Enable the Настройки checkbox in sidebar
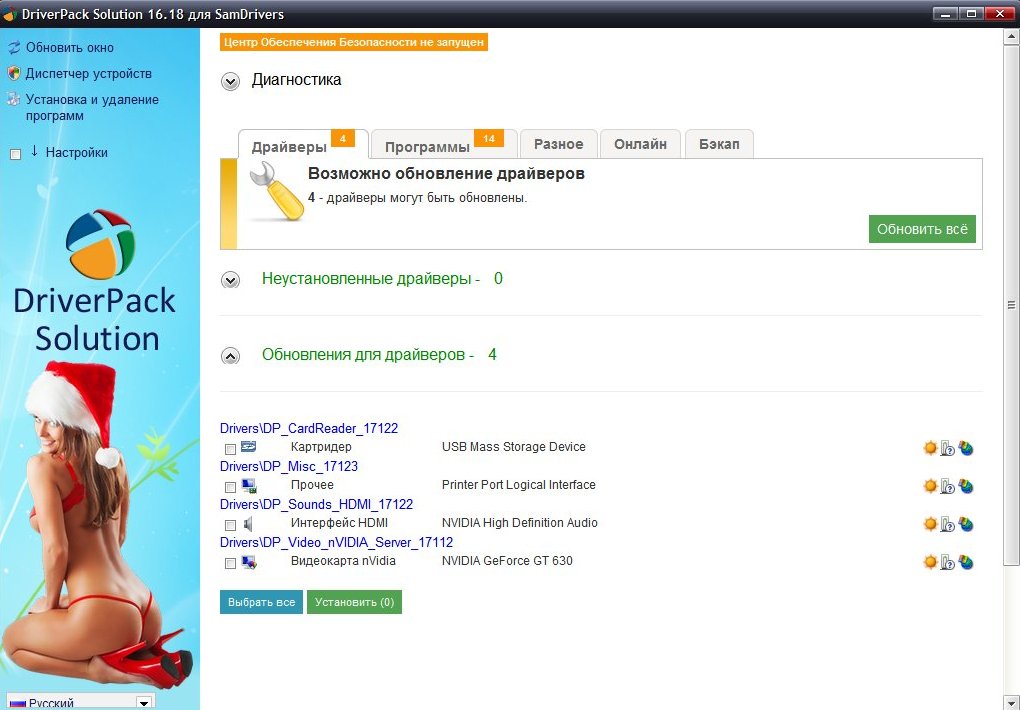The height and width of the screenshot is (710, 1020). pyautogui.click(x=15, y=154)
